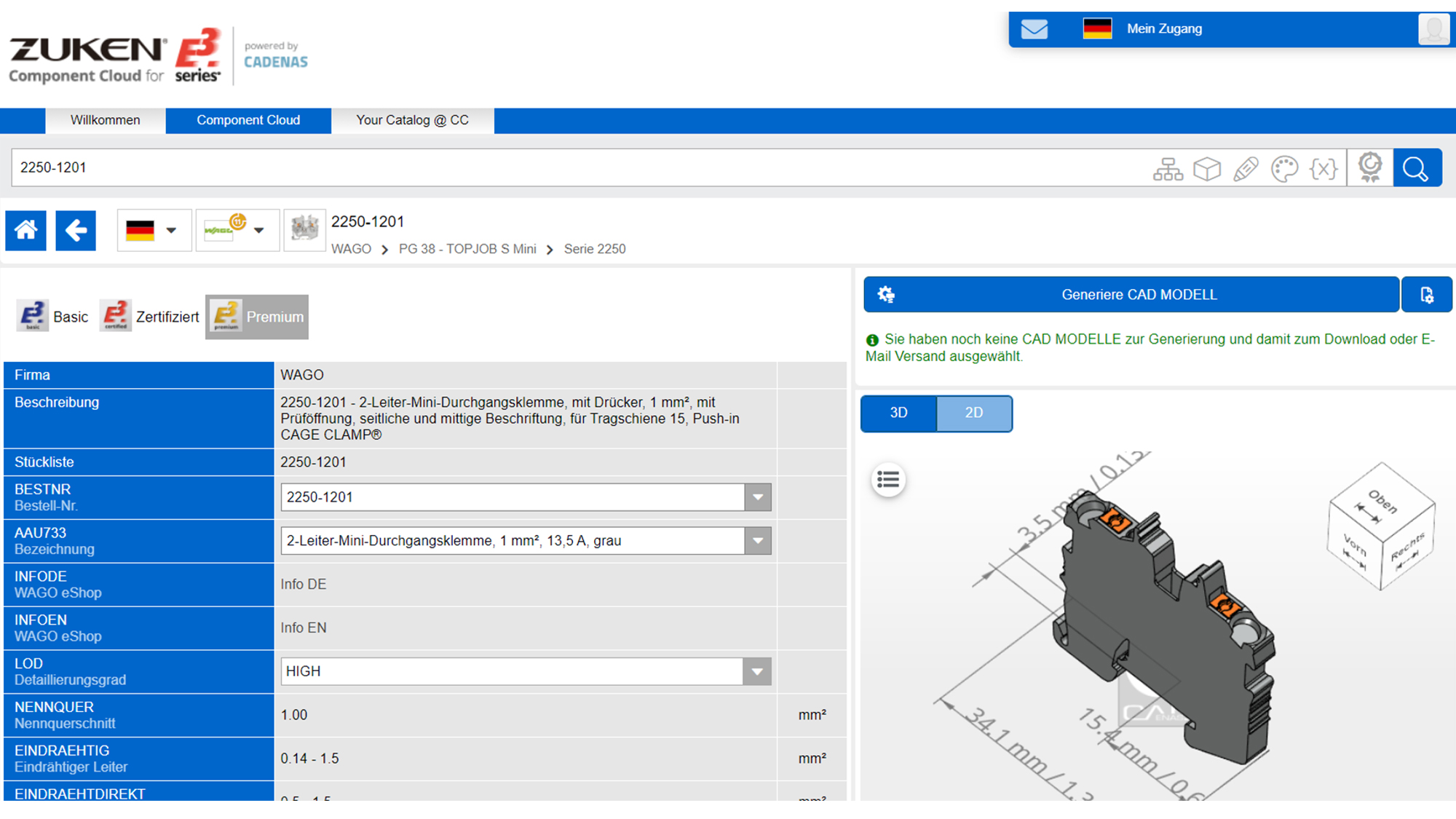Open the 3D viewer list menu icon
Image resolution: width=1456 pixels, height=819 pixels.
888,480
